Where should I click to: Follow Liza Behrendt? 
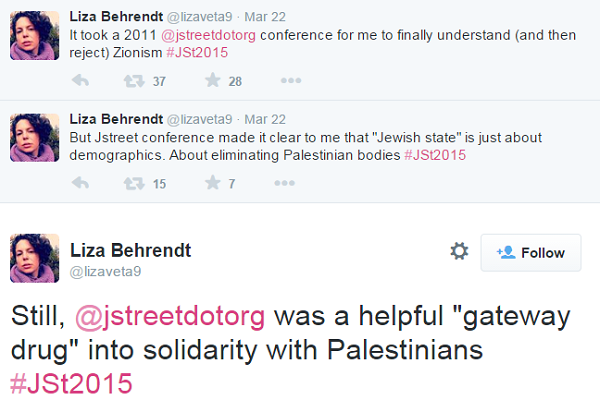531,253
